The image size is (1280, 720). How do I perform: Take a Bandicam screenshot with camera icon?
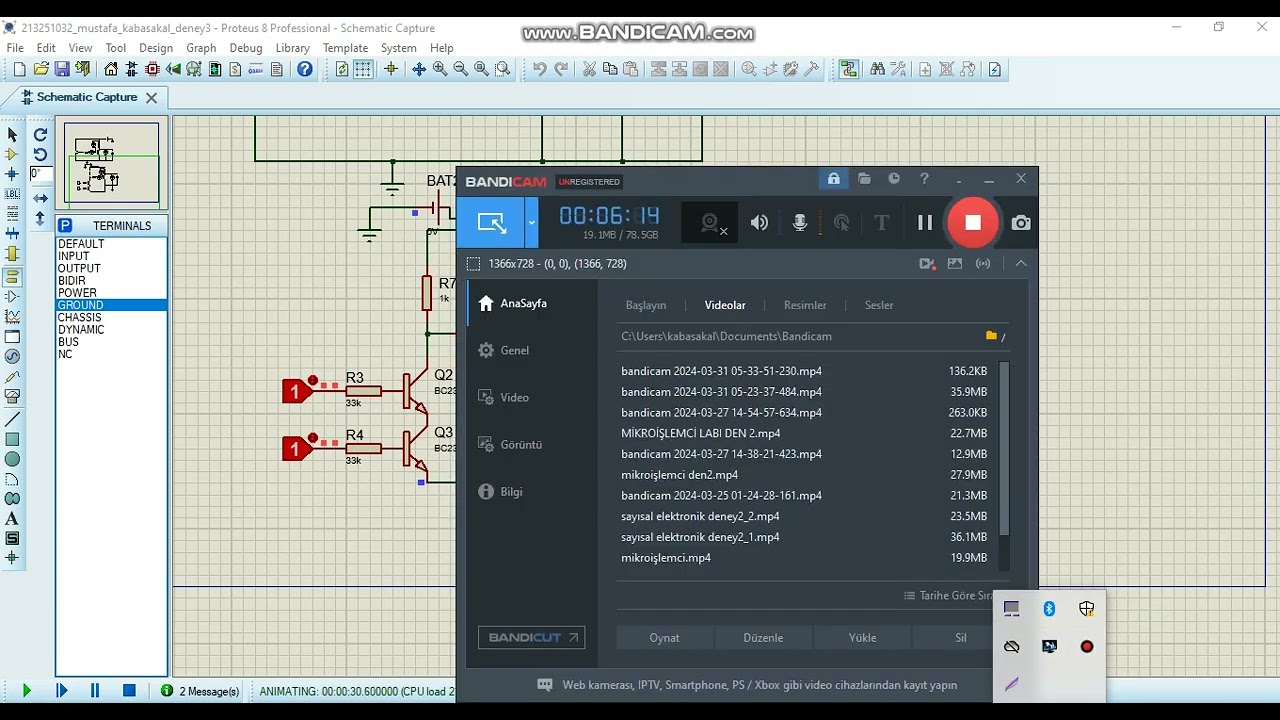[1020, 223]
